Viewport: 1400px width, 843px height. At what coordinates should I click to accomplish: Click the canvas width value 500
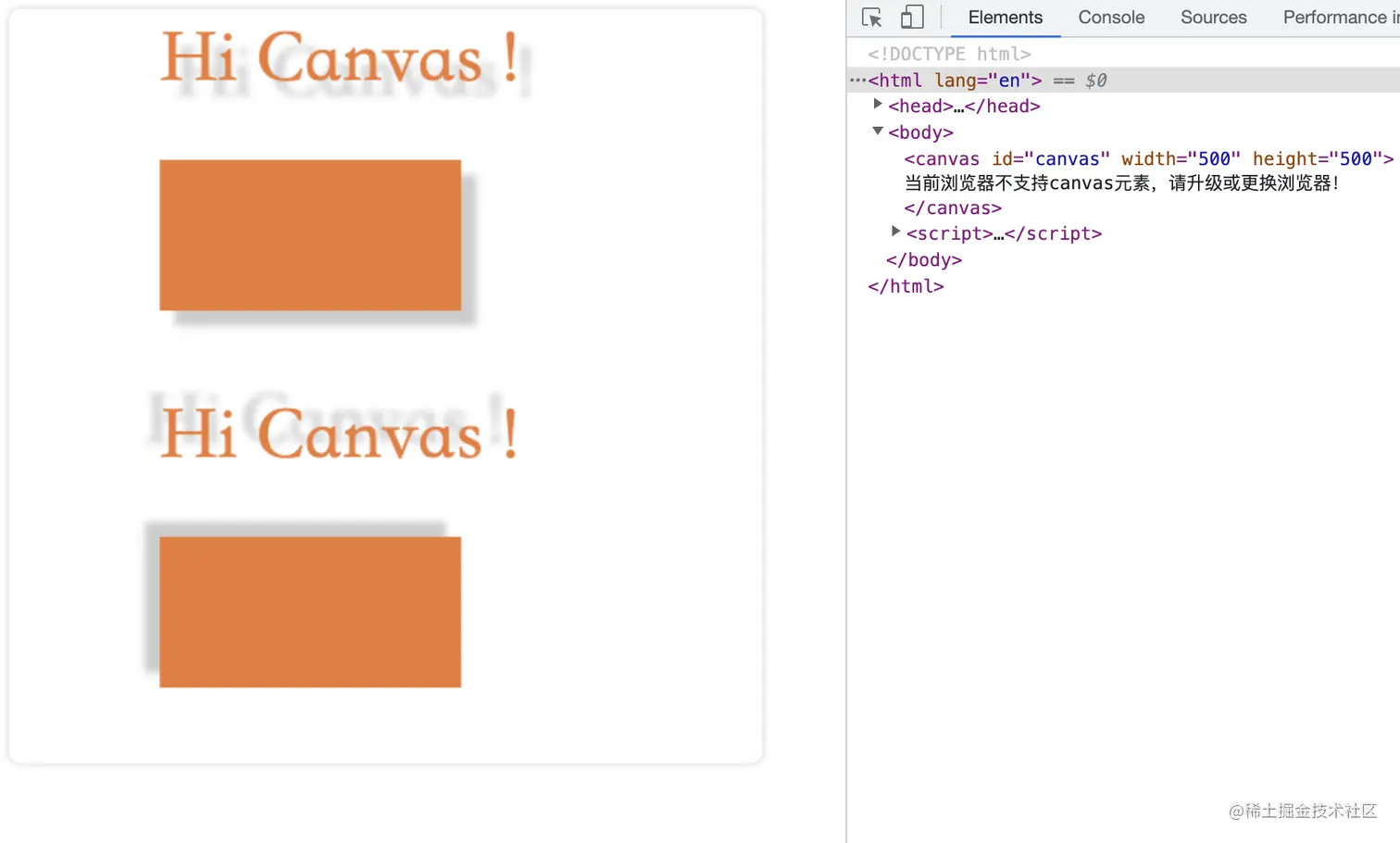(1213, 158)
